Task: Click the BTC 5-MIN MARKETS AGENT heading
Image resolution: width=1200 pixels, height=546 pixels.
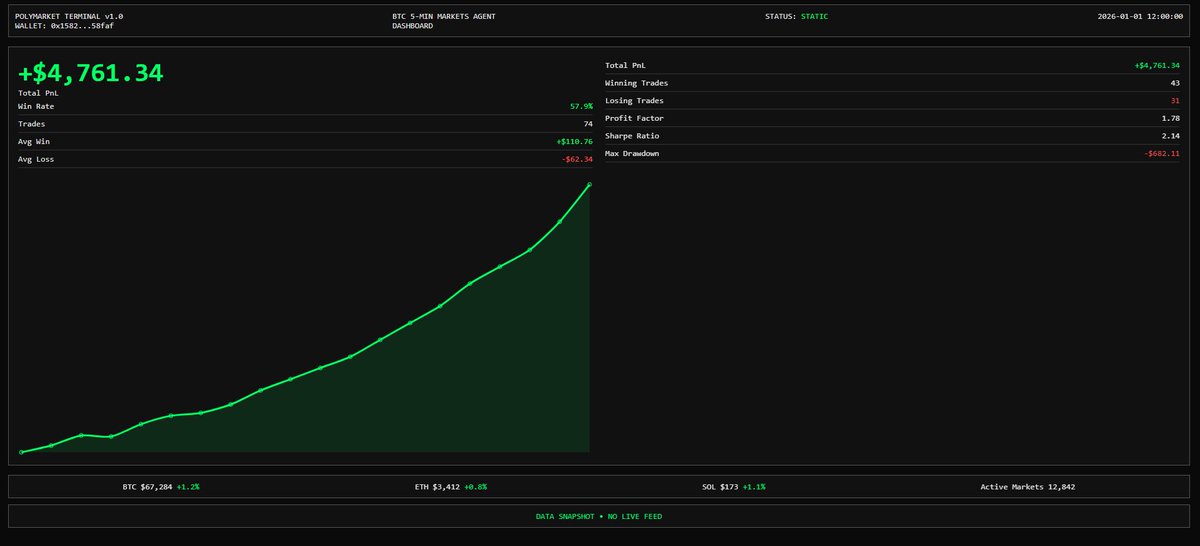Action: coord(443,16)
